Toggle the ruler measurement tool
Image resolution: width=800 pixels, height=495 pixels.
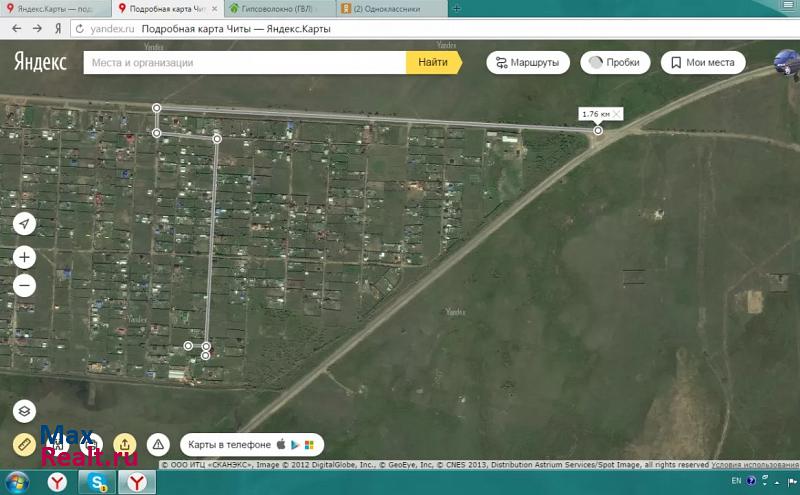pos(25,443)
